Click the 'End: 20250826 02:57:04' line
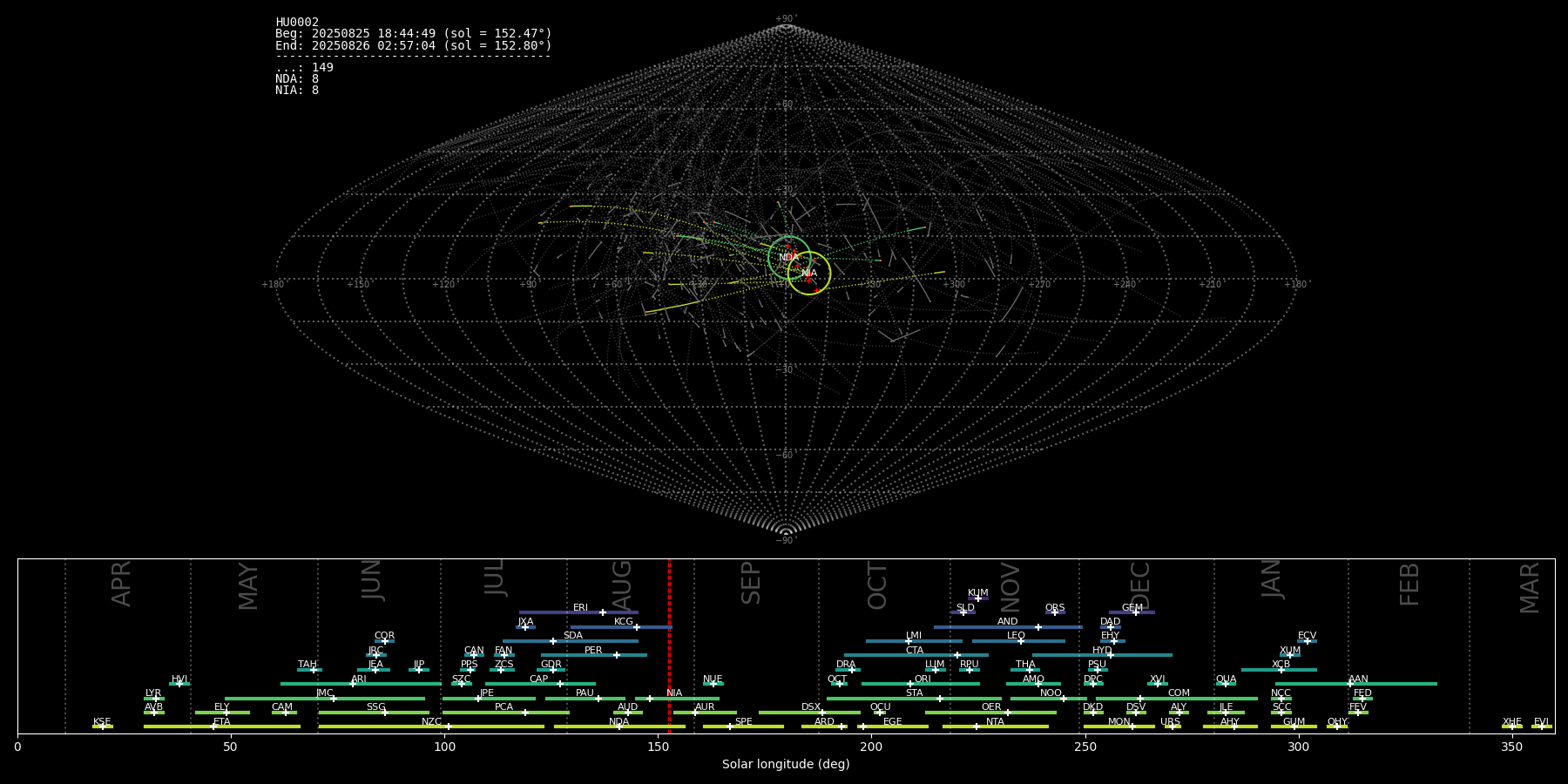The width and height of the screenshot is (1568, 784). [414, 45]
